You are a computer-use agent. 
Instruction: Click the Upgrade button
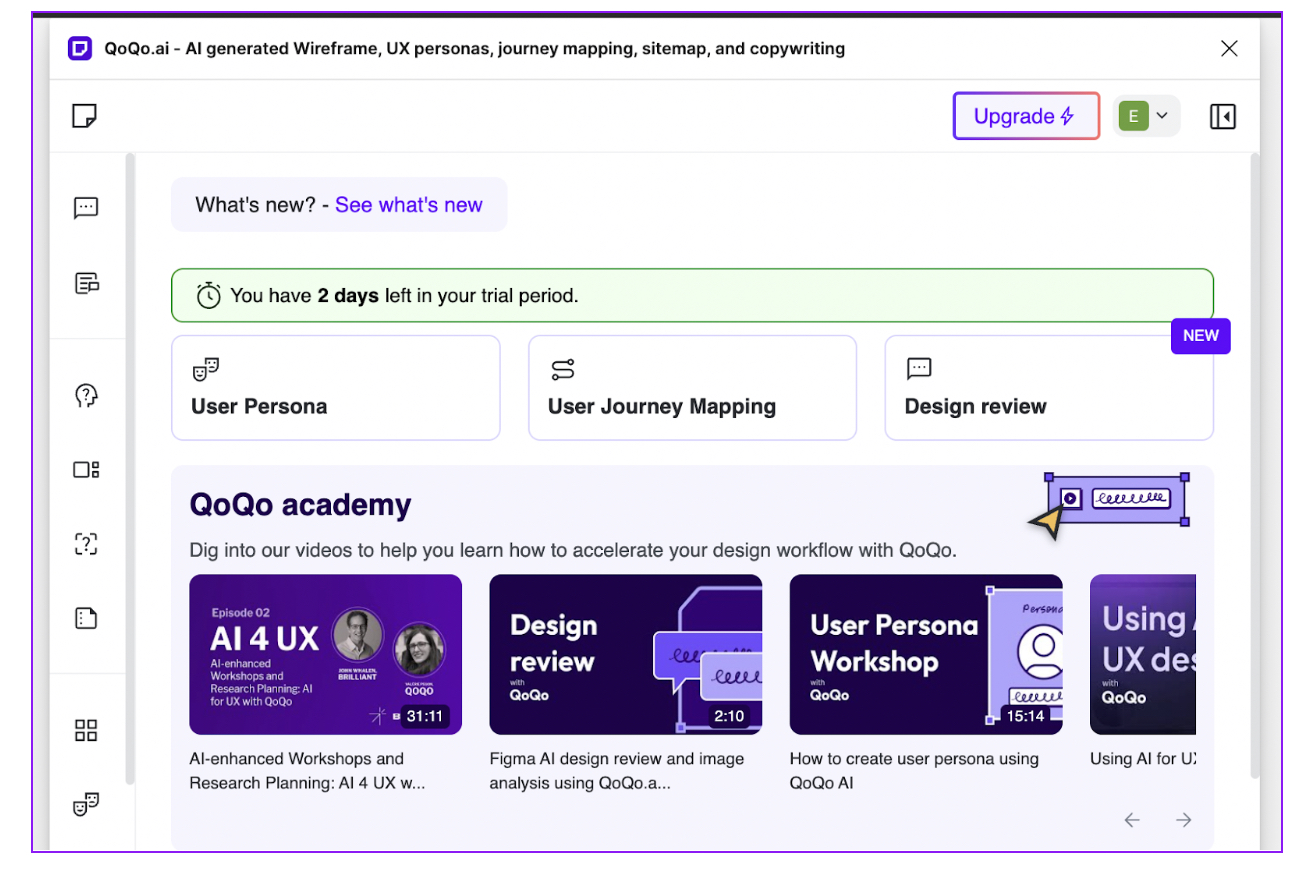point(1026,115)
